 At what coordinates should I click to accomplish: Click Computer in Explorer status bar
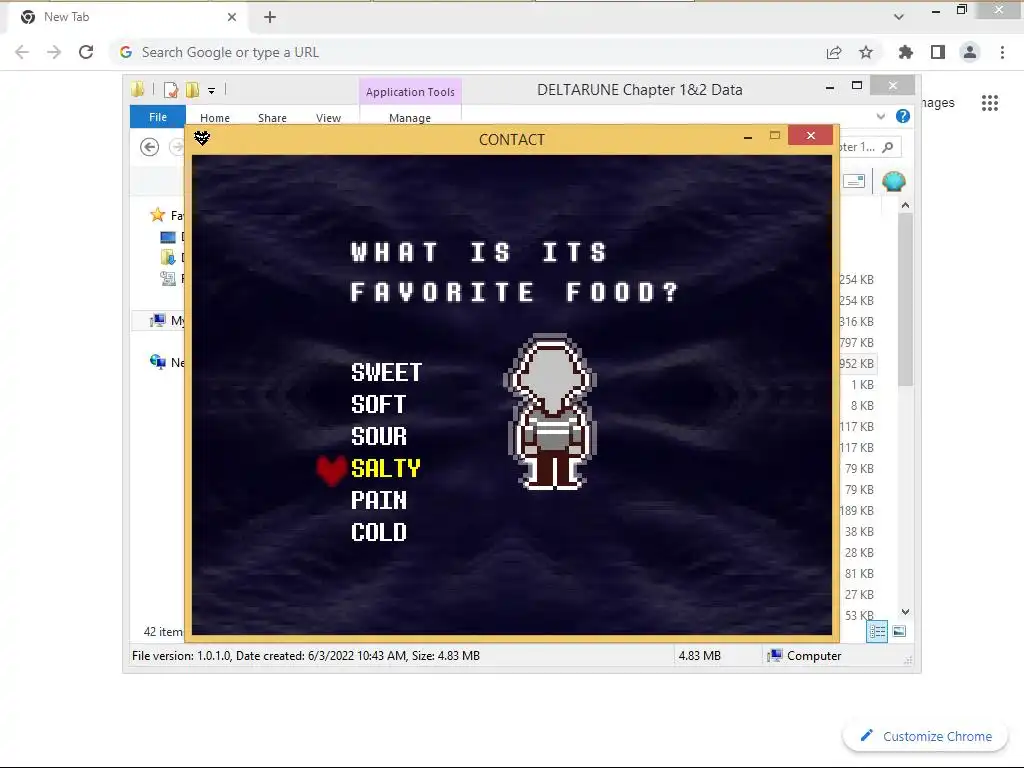pyautogui.click(x=805, y=656)
